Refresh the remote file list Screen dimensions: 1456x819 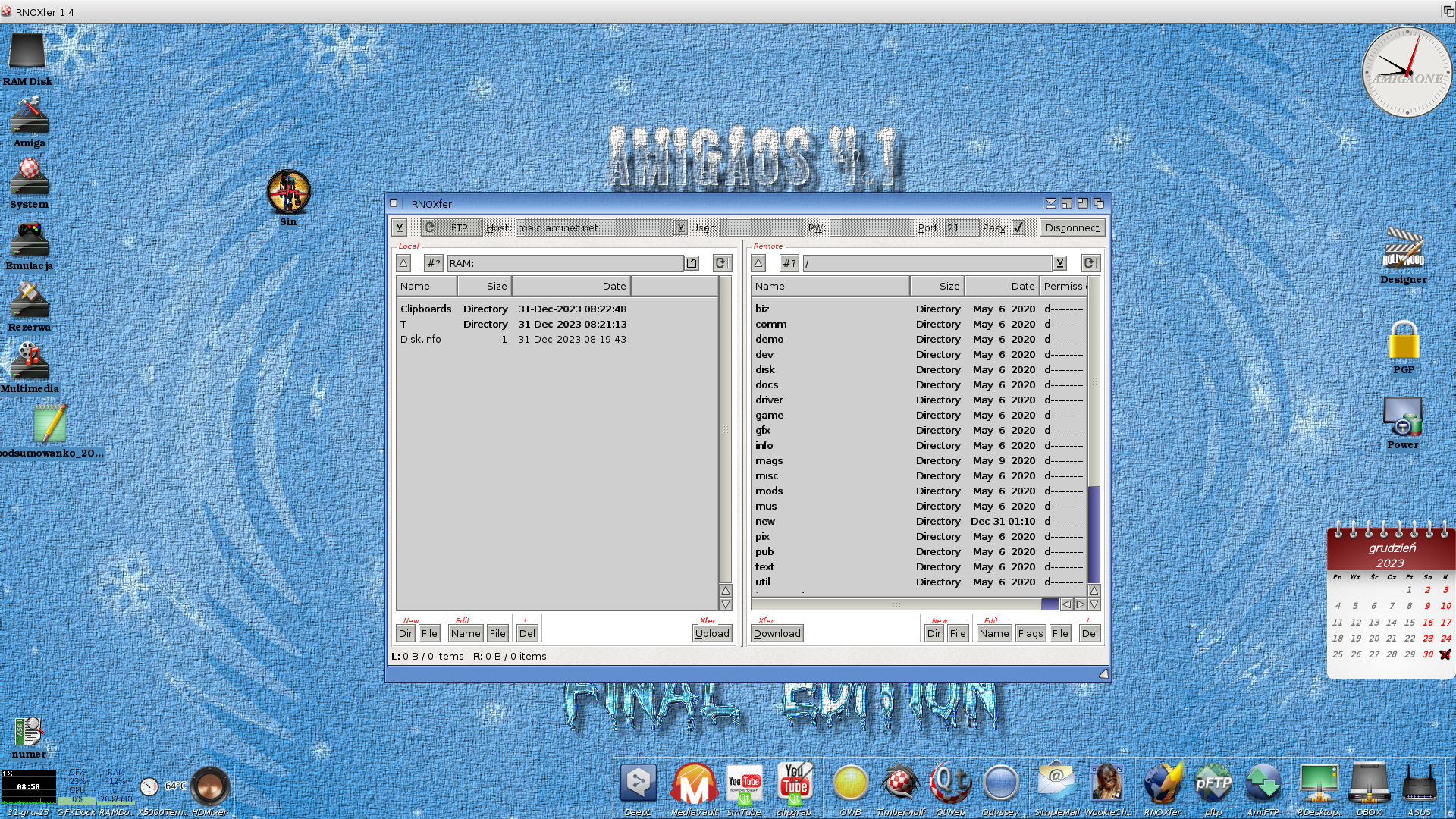click(1090, 263)
